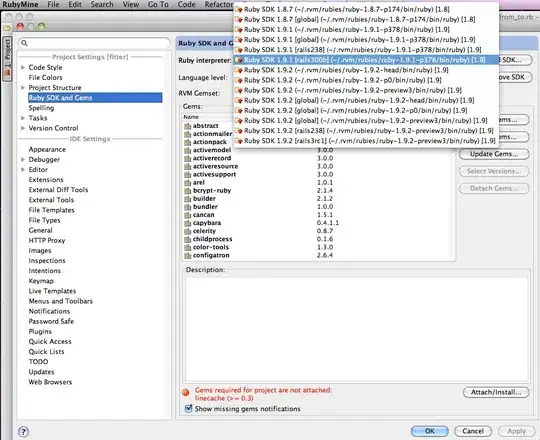Screen dimensions: 540x440
Task: Click the activemodel gem icon
Action: tap(187, 150)
